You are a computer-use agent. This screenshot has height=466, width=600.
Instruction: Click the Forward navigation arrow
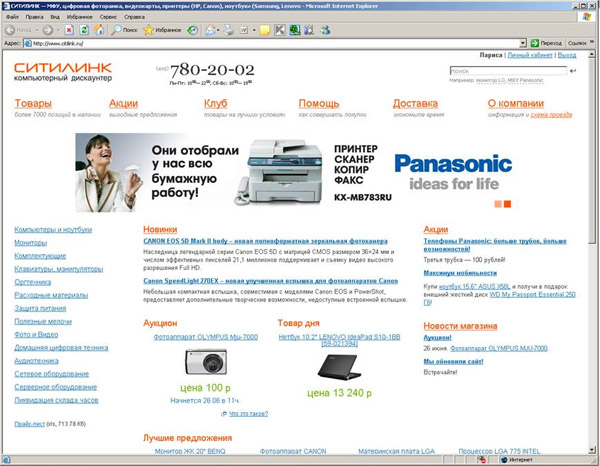[x=47, y=30]
